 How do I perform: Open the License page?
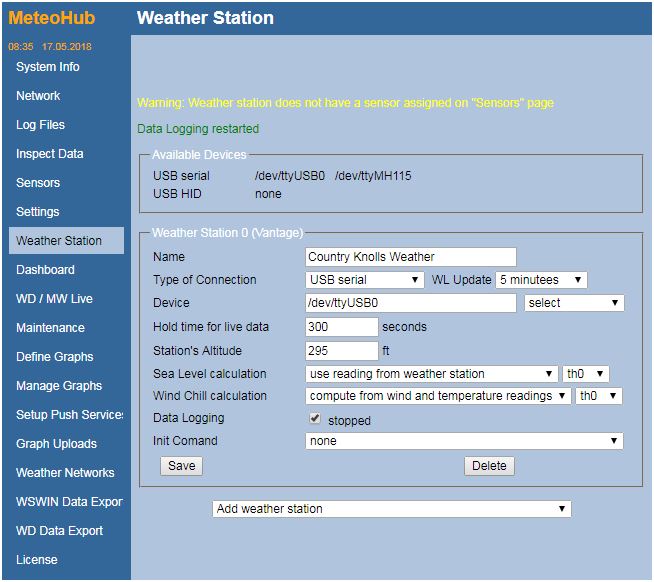click(37, 559)
